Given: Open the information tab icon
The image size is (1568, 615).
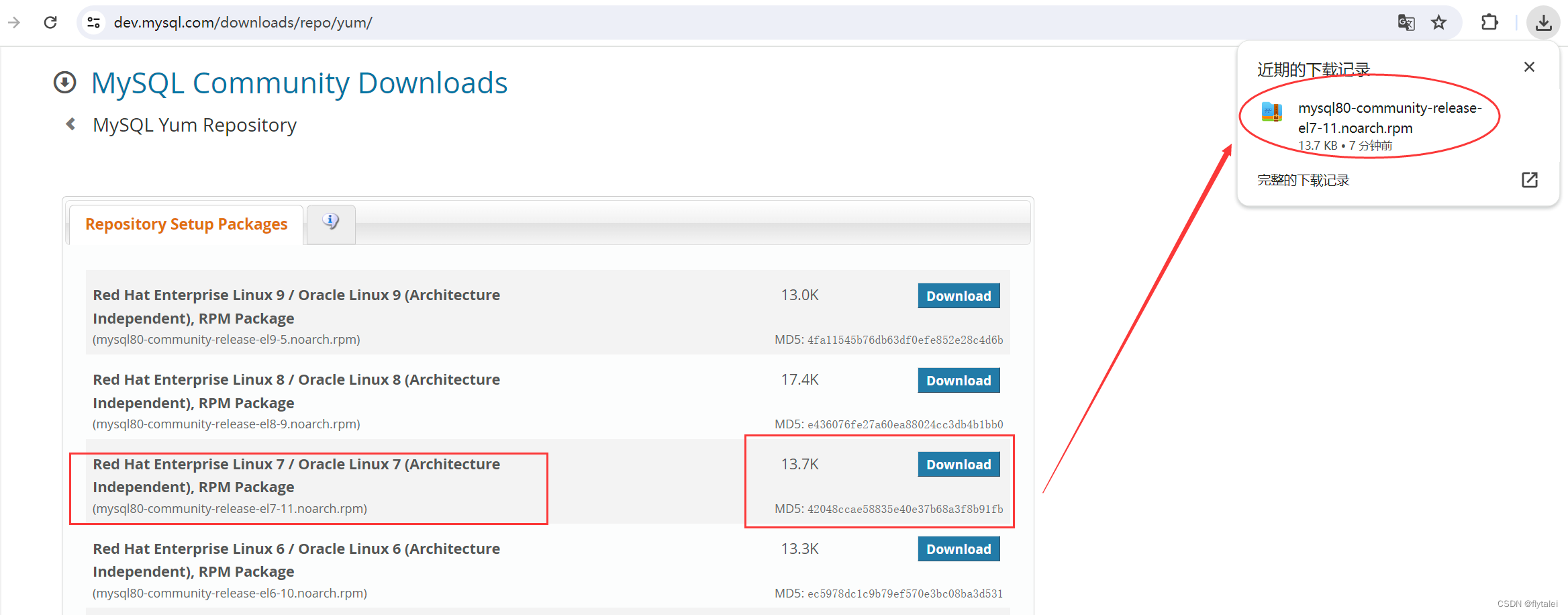Looking at the screenshot, I should tap(331, 222).
